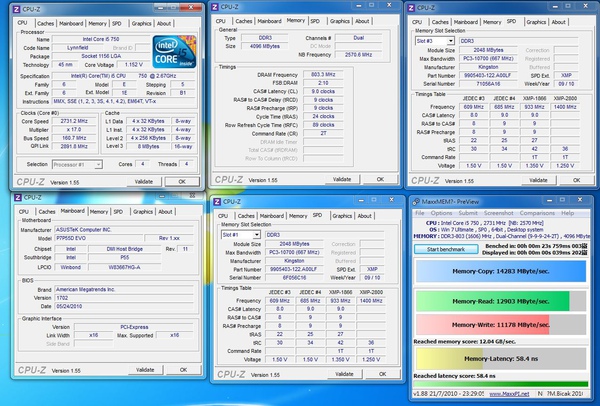The width and height of the screenshot is (600, 406).
Task: Click Serial Number 6F056C16
Action: pyautogui.click(x=294, y=278)
